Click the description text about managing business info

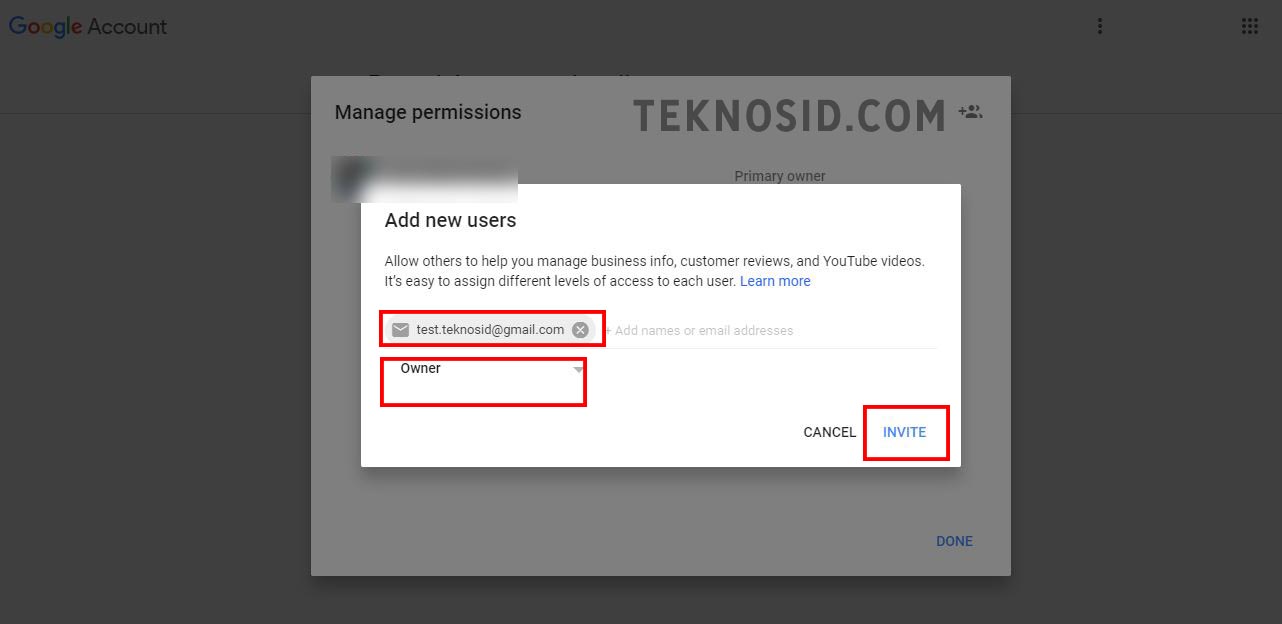click(655, 271)
